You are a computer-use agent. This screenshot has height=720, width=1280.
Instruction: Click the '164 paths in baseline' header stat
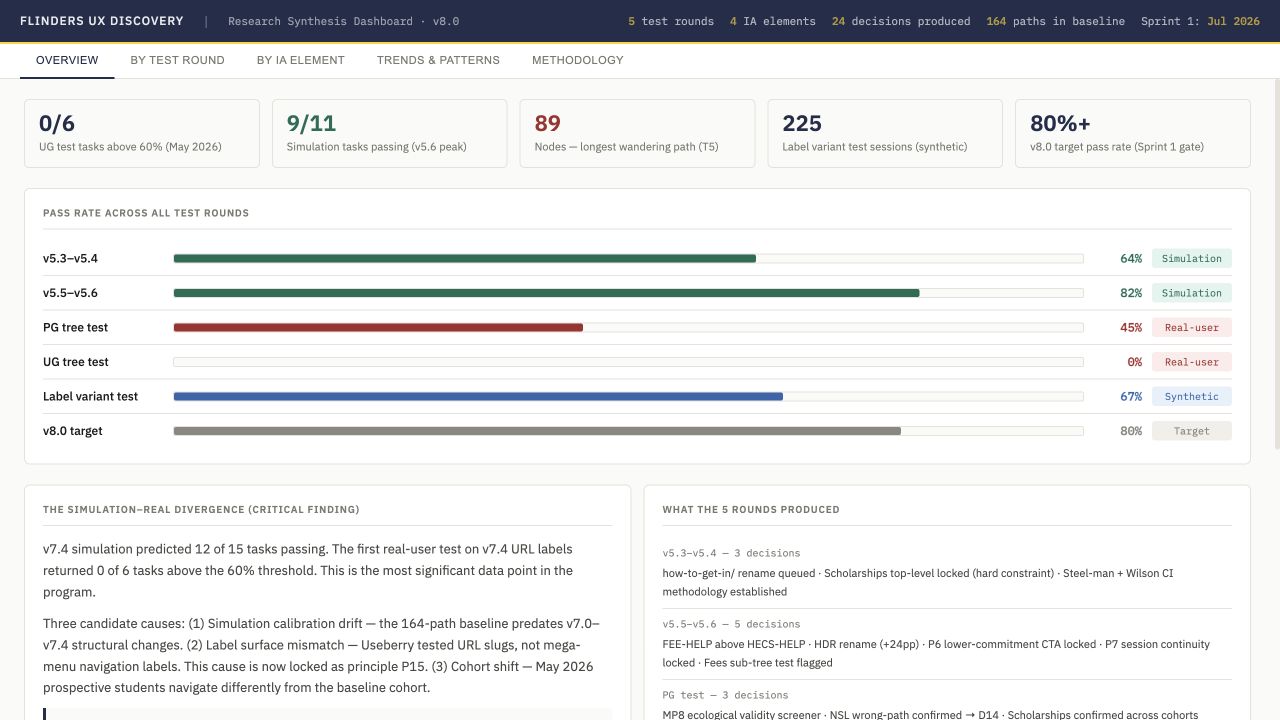[1055, 21]
